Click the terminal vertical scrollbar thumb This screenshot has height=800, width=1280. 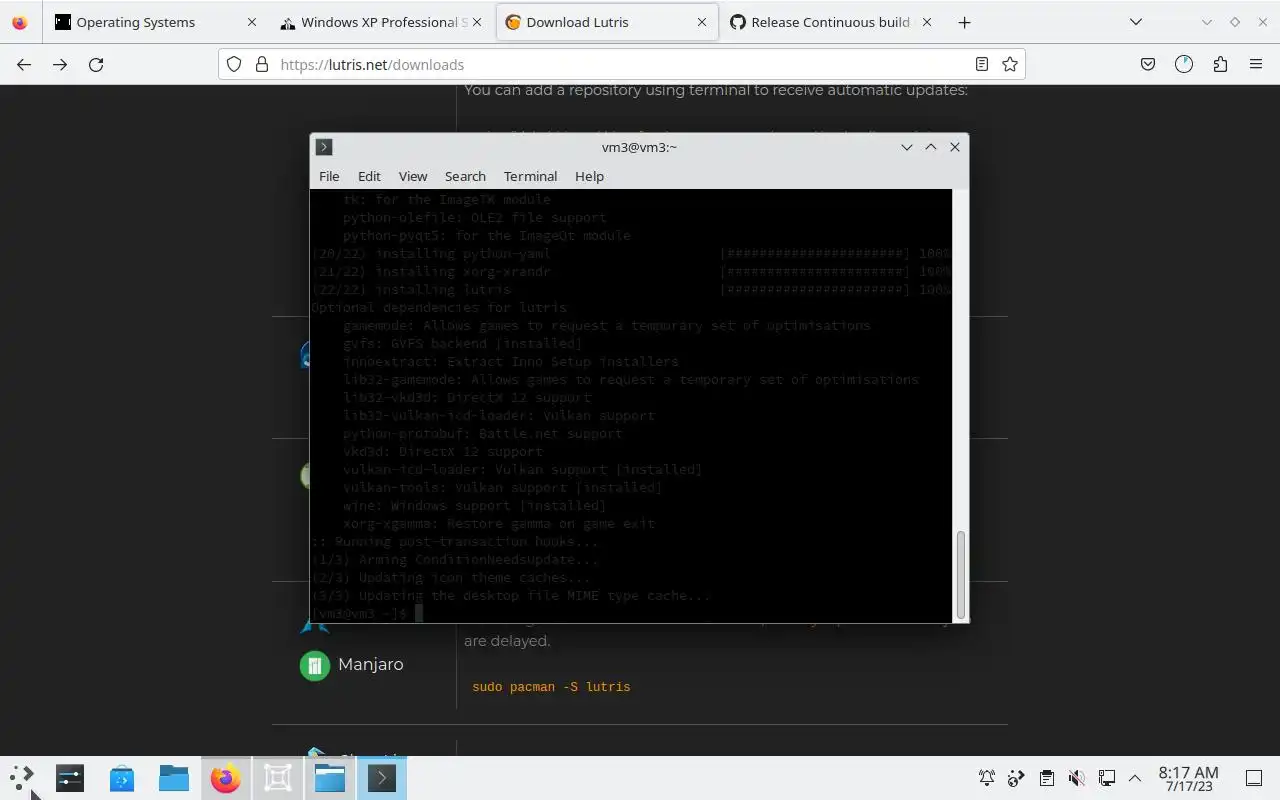(961, 575)
